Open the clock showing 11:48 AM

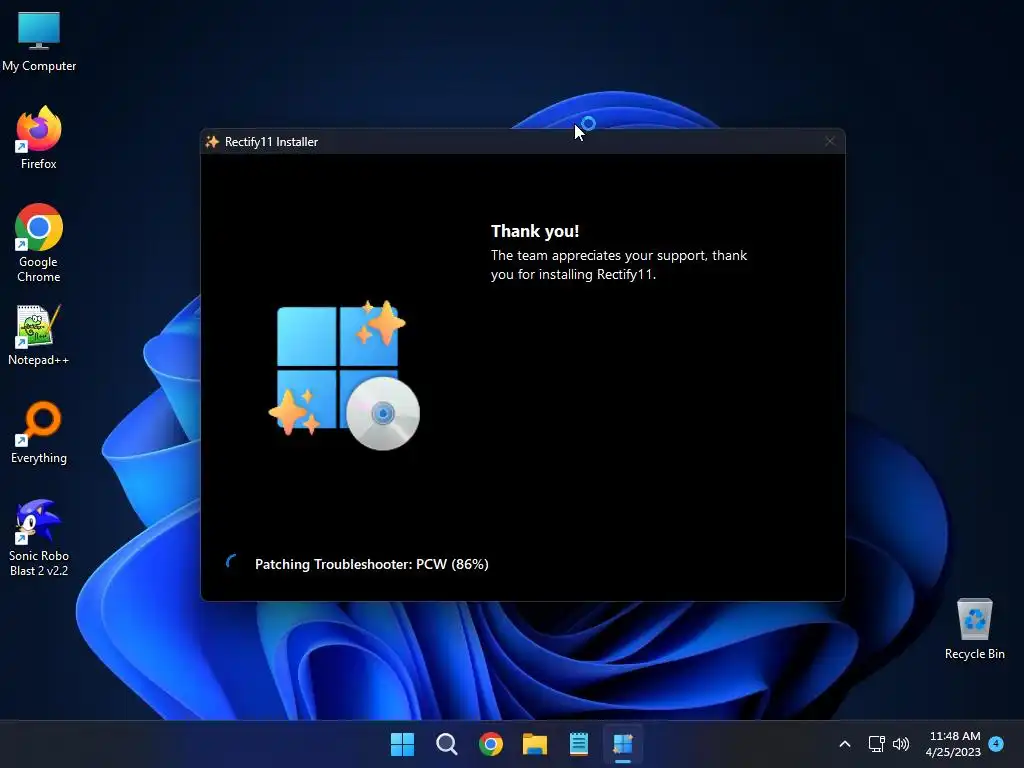point(953,744)
